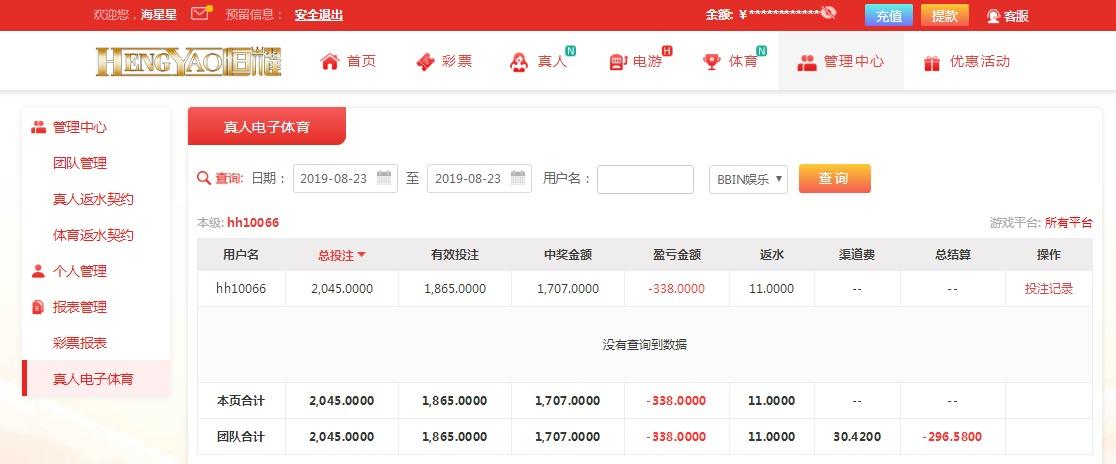Open 优惠活动 in the navigation

coord(980,62)
